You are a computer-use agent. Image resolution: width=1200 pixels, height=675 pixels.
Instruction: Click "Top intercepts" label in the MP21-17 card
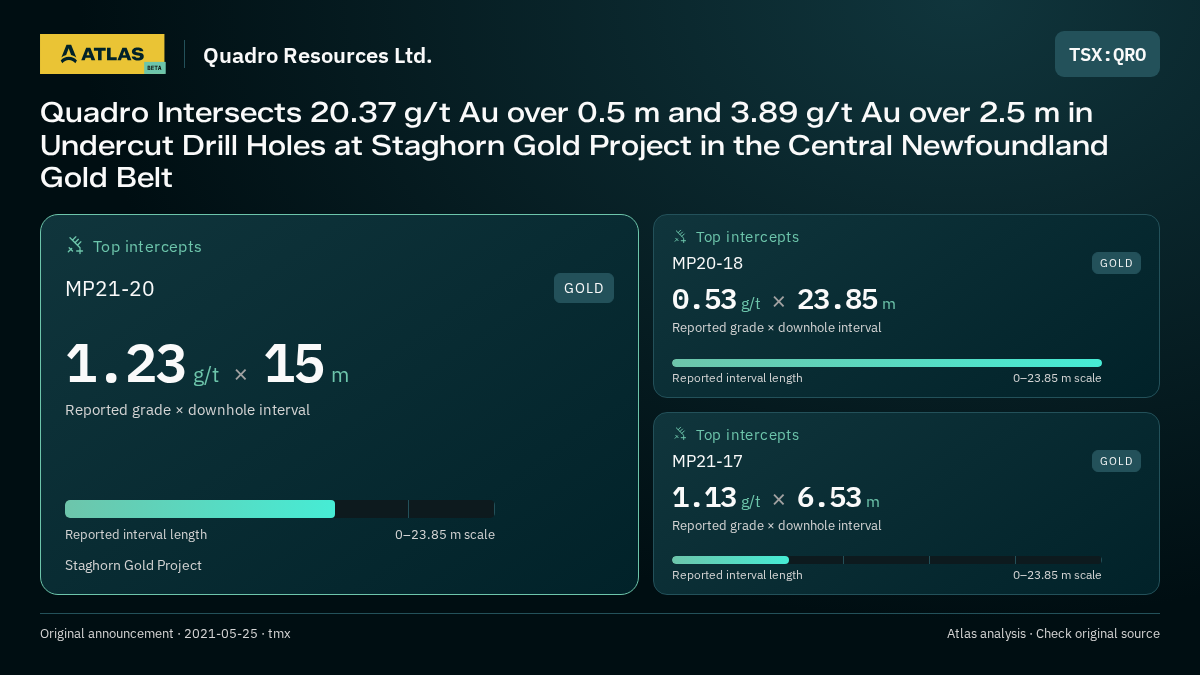(747, 435)
